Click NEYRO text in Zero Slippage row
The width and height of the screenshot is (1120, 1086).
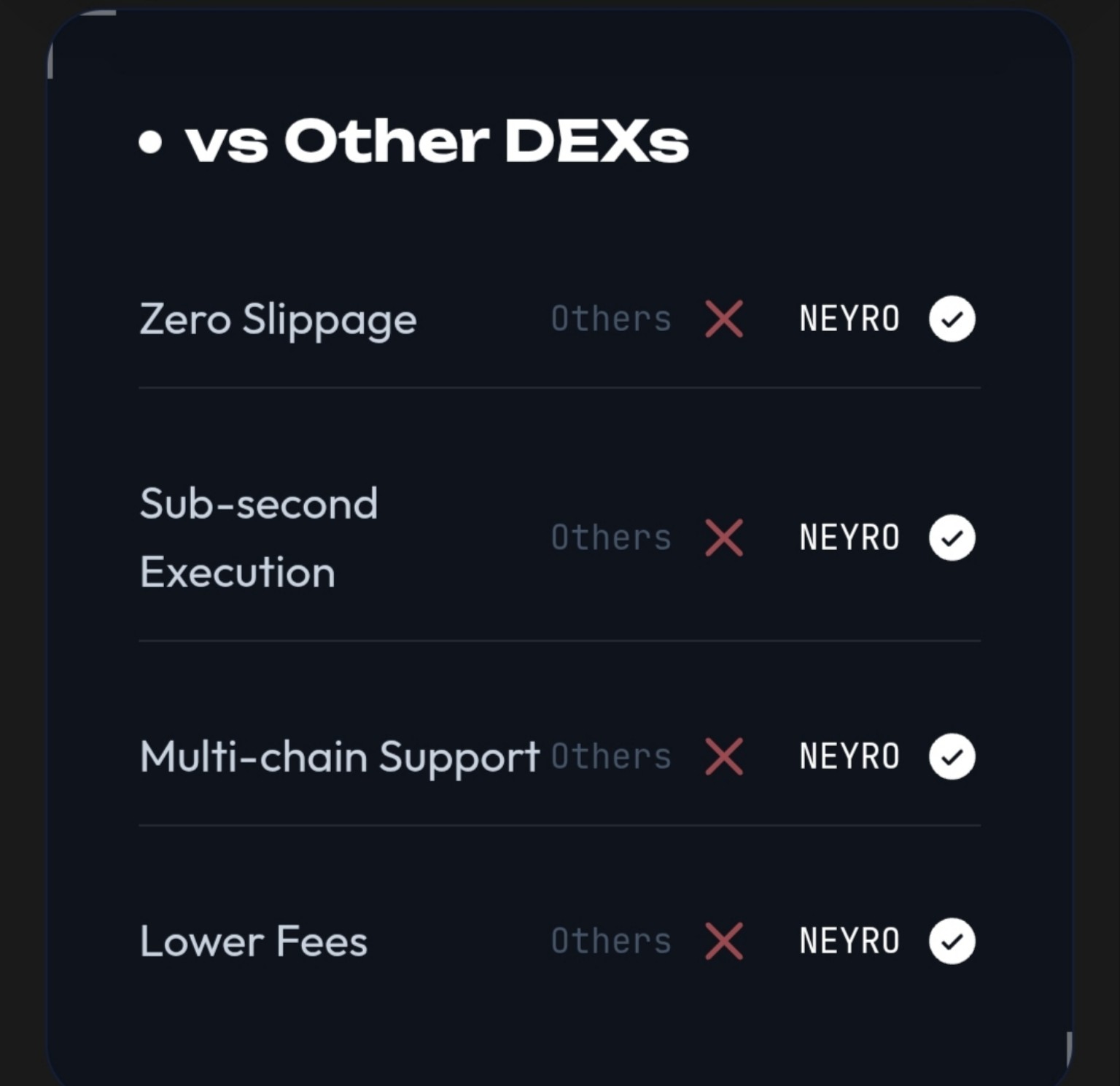(849, 319)
